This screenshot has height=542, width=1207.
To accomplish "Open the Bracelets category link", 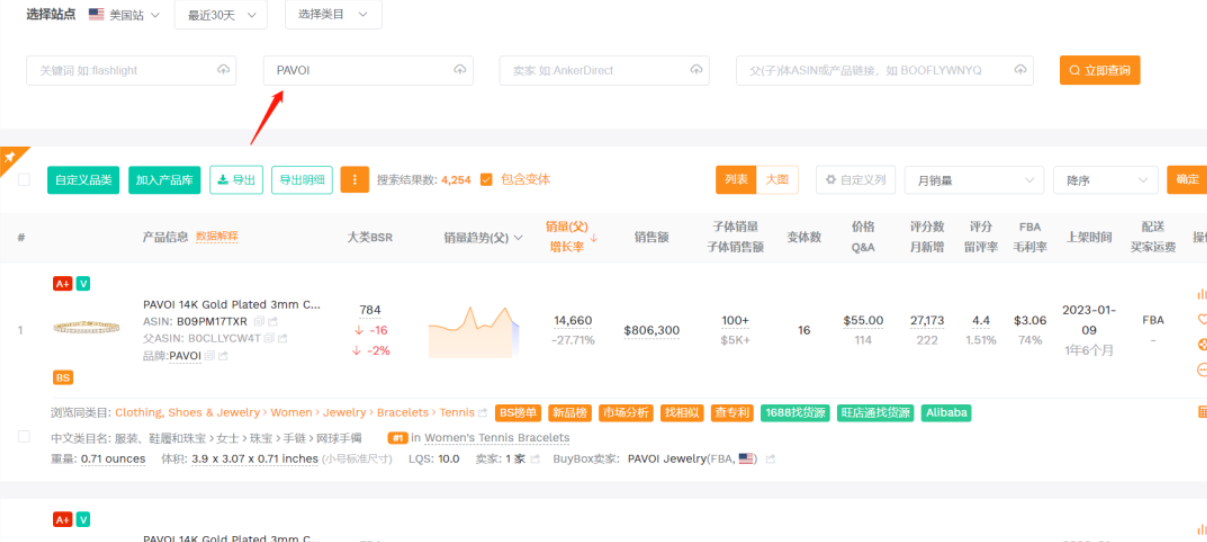I will pyautogui.click(x=402, y=413).
